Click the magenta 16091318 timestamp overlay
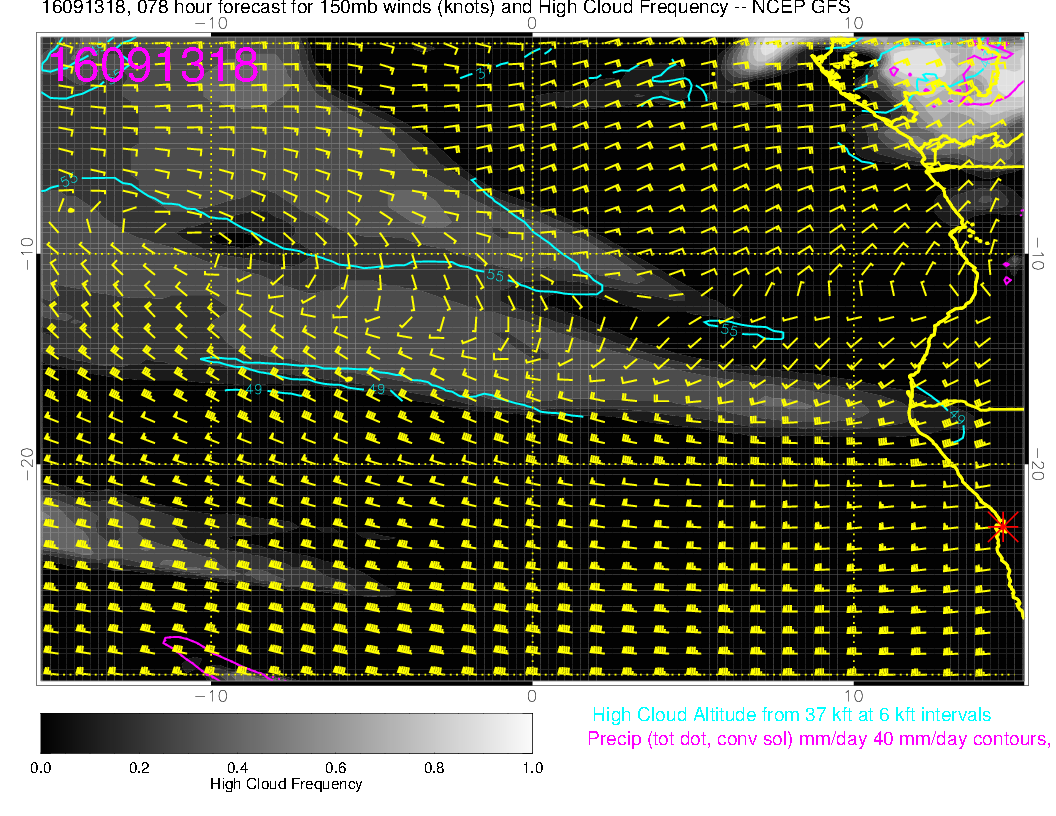The image size is (1056, 816). click(155, 64)
